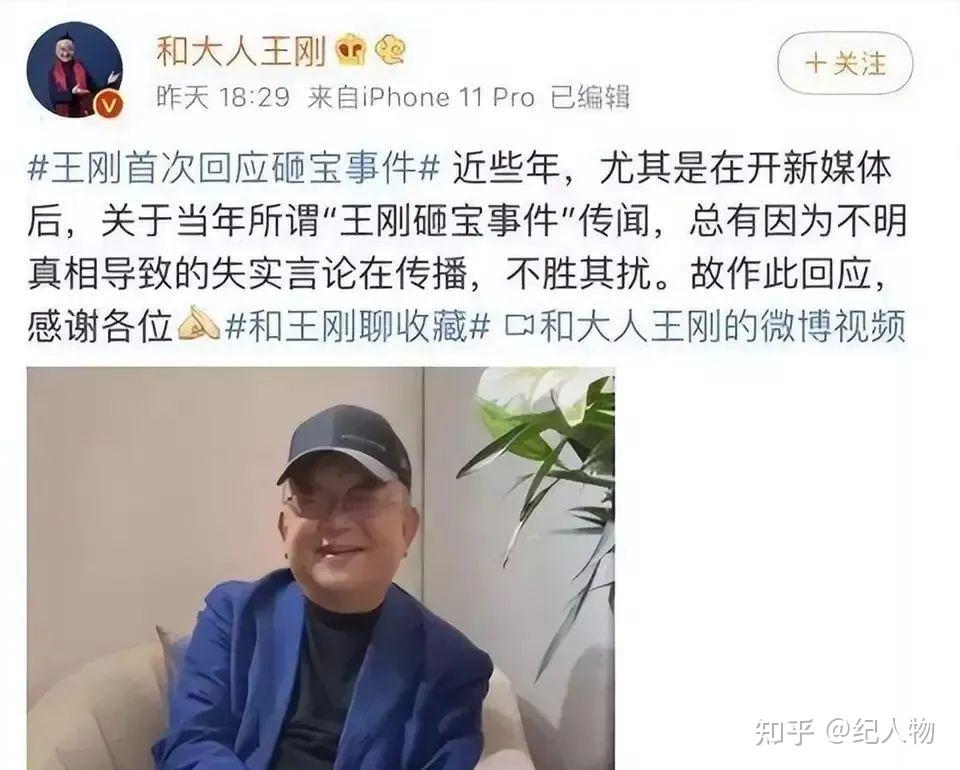Open the user's profile avatar
This screenshot has height=770, width=960.
pos(75,70)
